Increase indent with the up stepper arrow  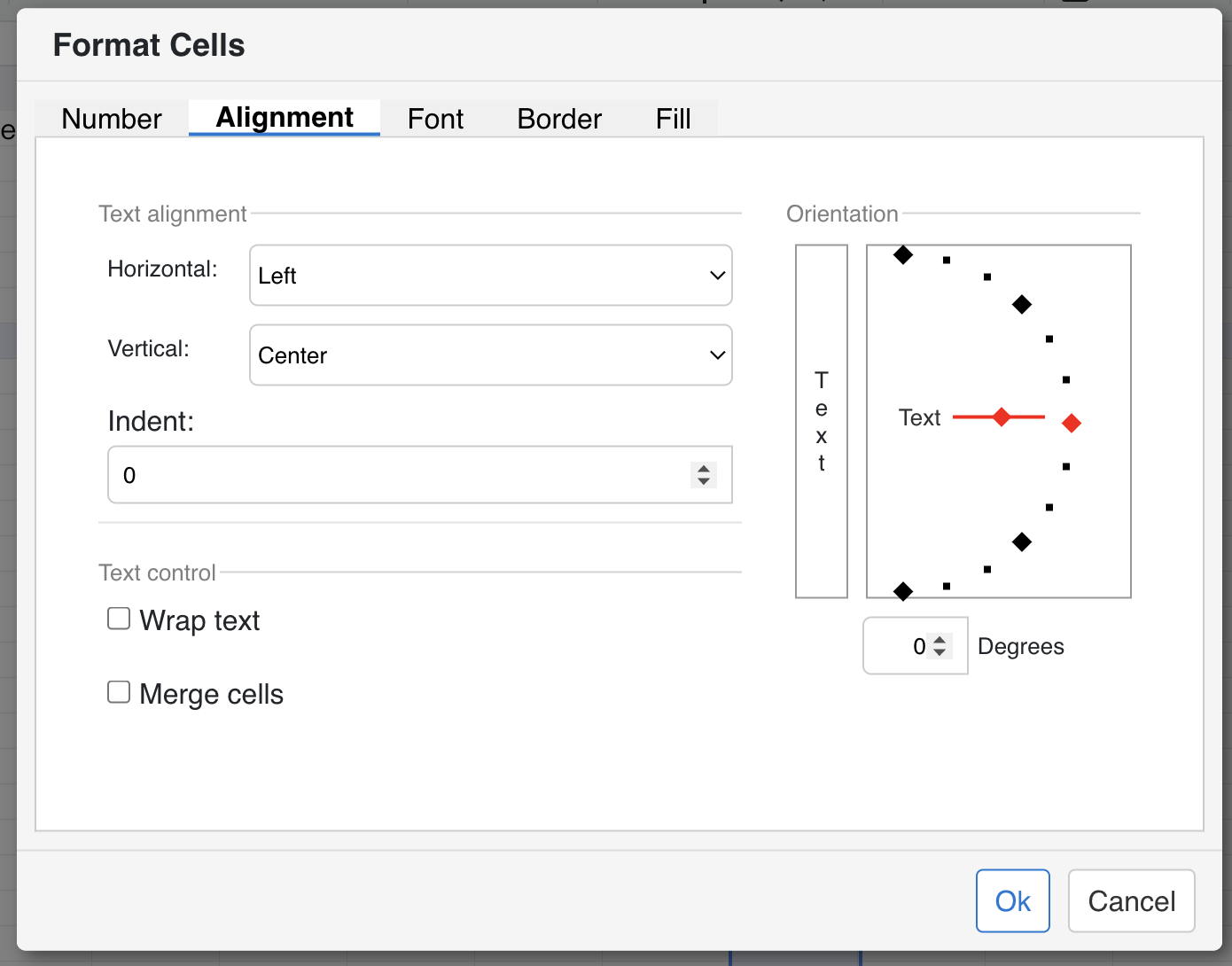tap(704, 469)
